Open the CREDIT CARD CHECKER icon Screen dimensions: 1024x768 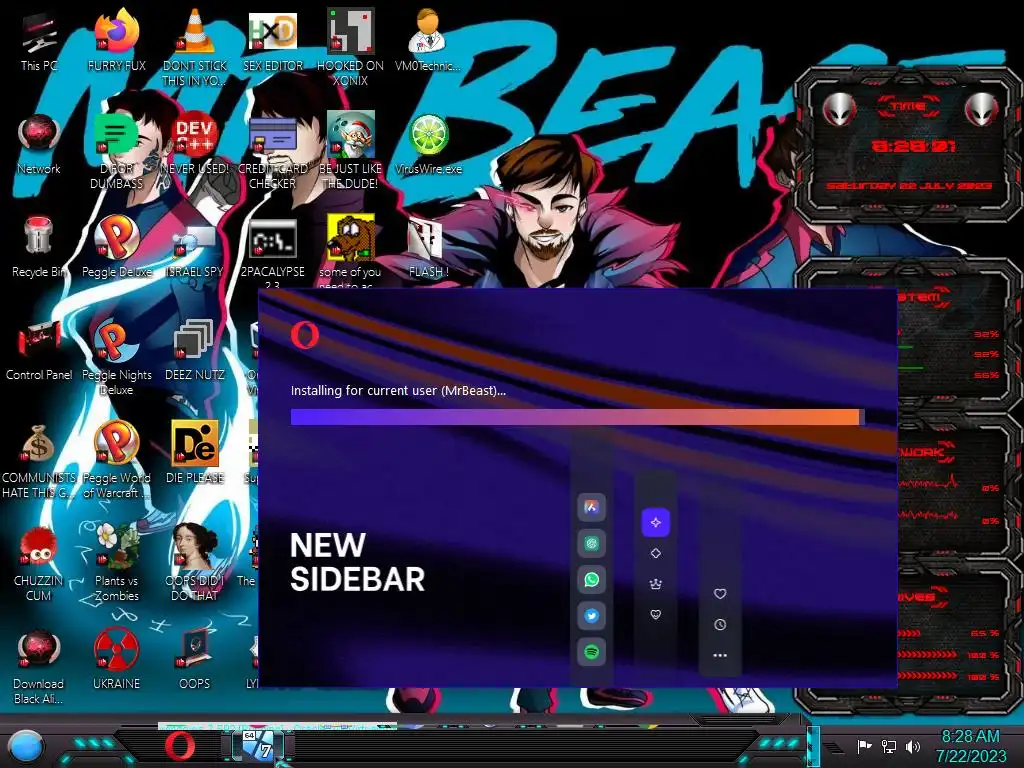pyautogui.click(x=273, y=150)
